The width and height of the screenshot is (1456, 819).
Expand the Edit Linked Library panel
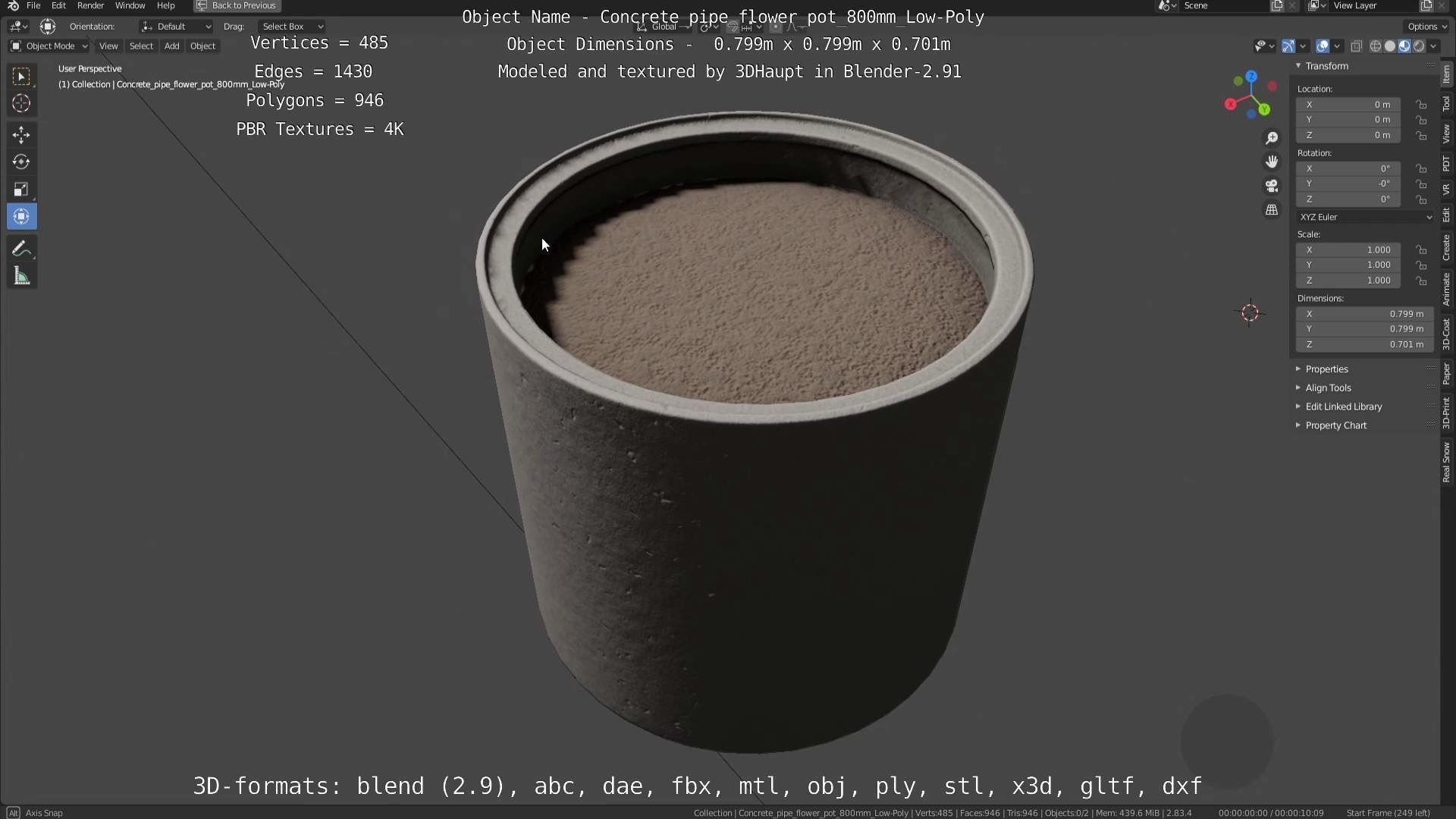tap(1343, 406)
